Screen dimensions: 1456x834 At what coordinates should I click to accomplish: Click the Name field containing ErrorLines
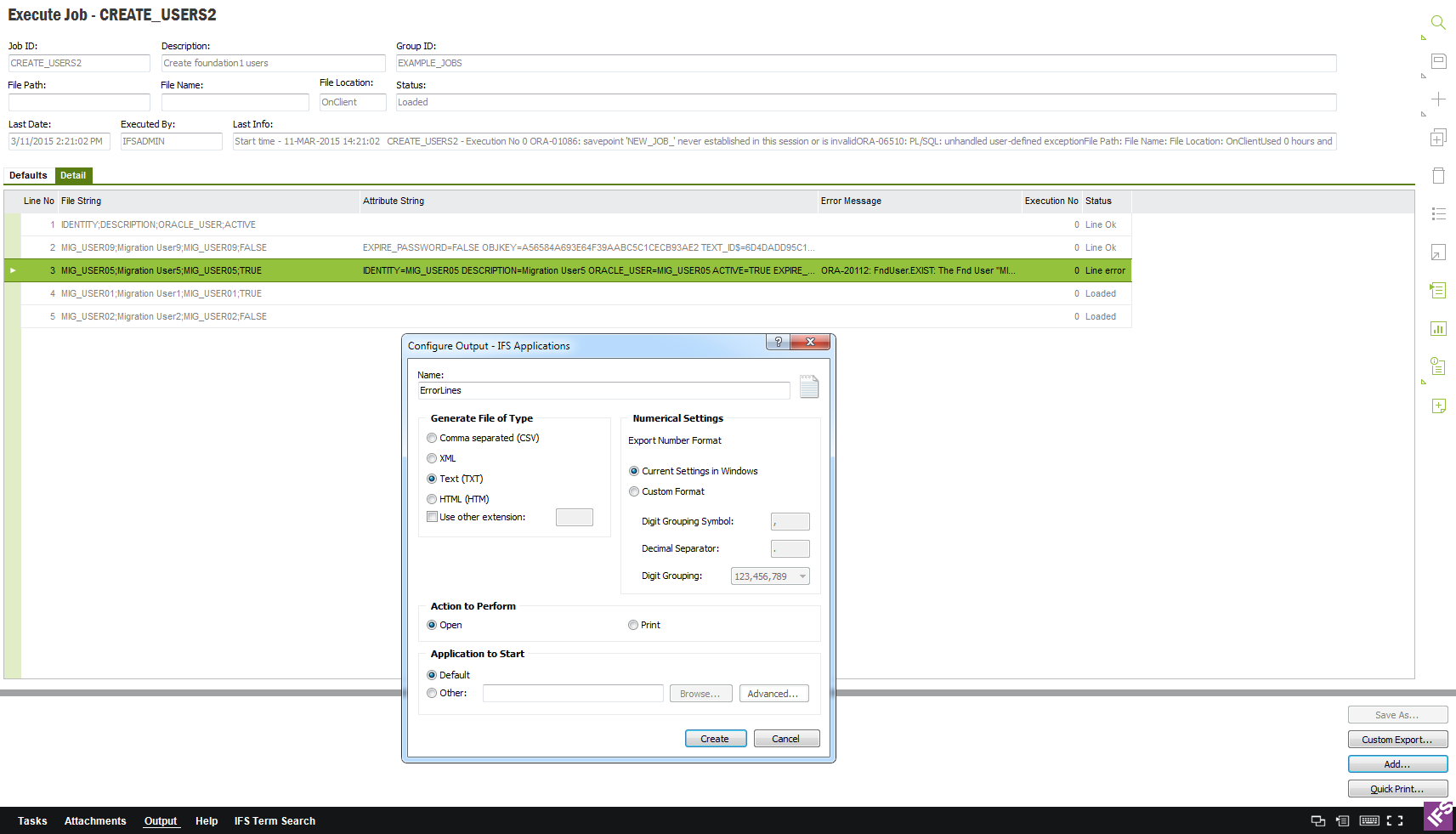(603, 390)
